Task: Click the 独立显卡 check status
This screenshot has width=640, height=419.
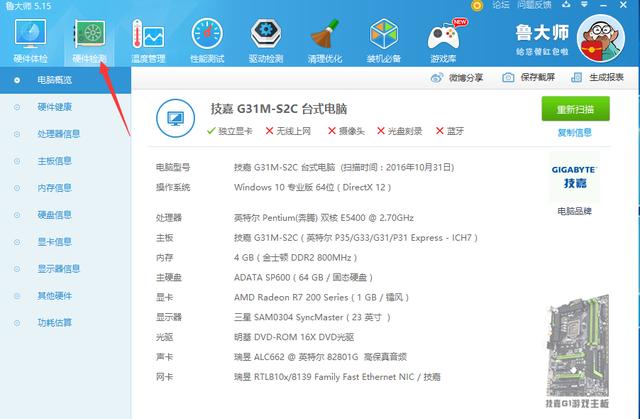Action: pos(229,131)
